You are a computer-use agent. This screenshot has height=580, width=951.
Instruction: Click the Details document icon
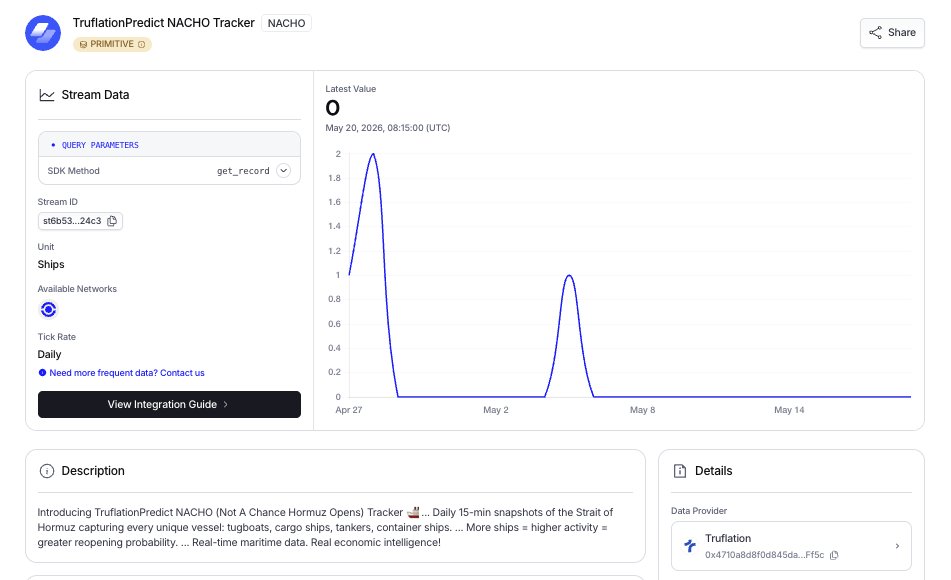pos(680,471)
